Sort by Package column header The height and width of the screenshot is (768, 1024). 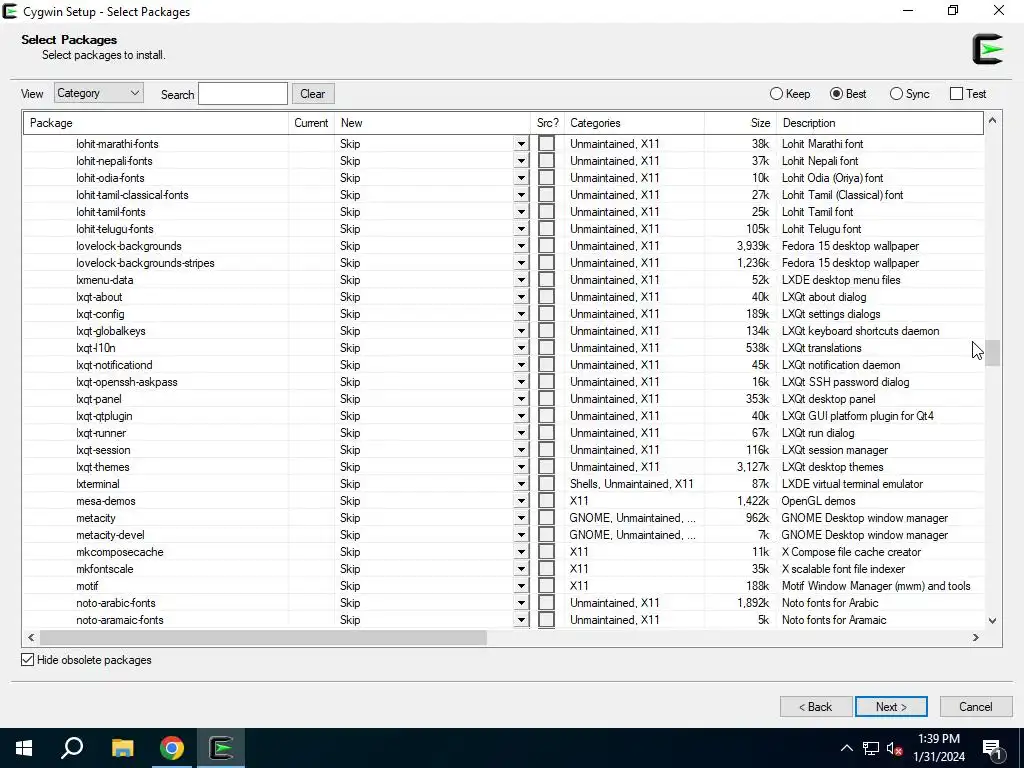pos(156,123)
